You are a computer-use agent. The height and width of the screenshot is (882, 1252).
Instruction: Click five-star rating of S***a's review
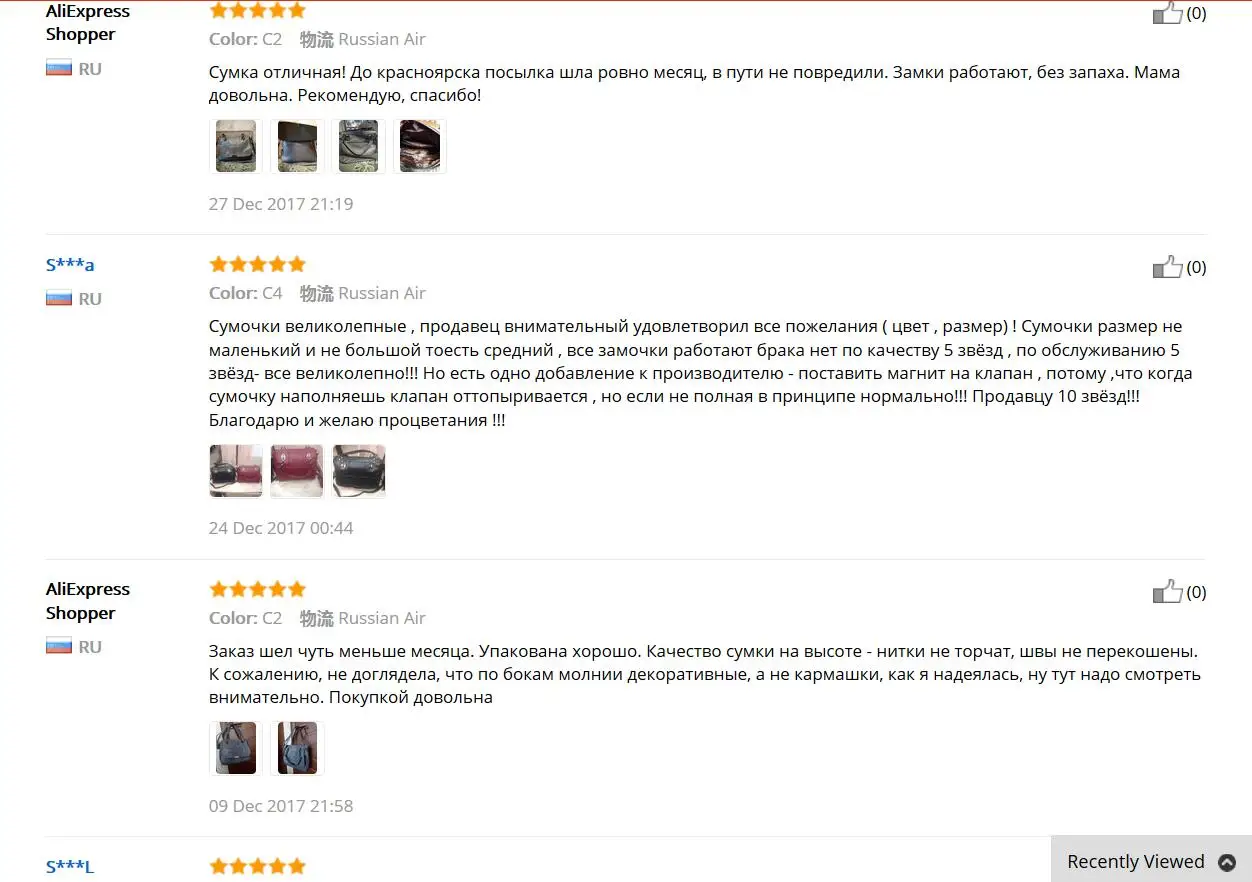[257, 264]
